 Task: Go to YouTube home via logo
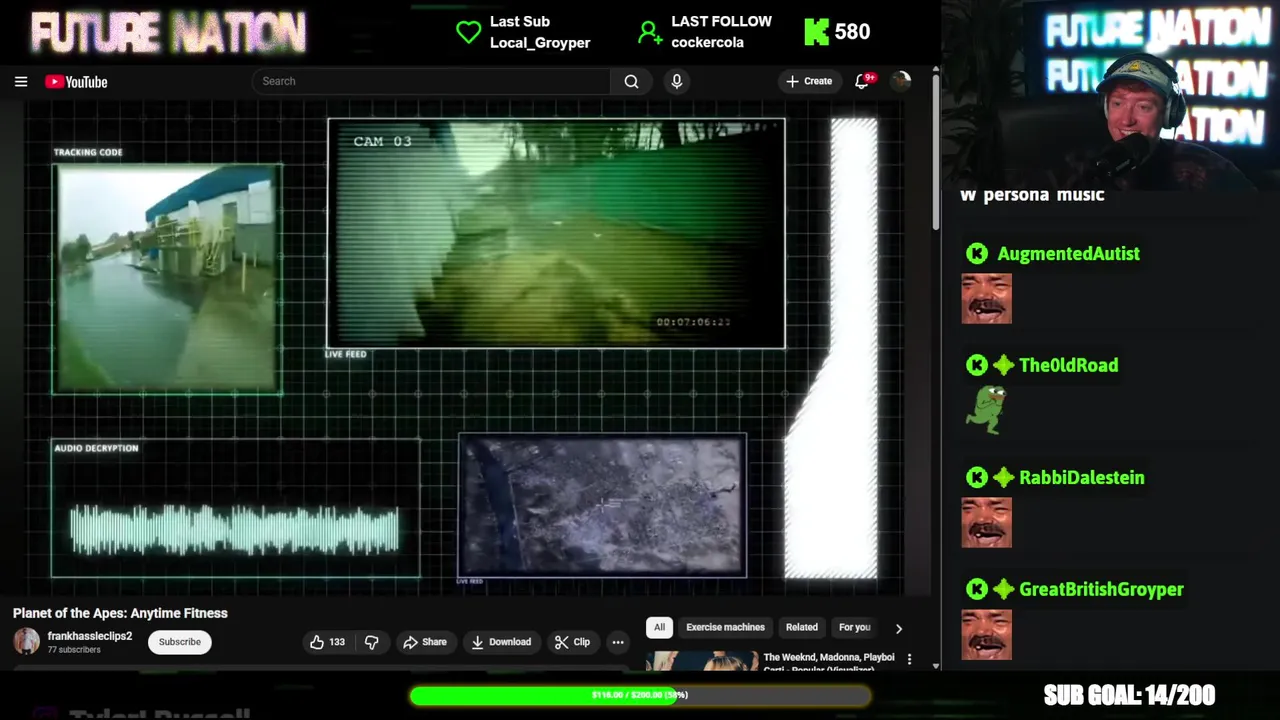pos(76,82)
